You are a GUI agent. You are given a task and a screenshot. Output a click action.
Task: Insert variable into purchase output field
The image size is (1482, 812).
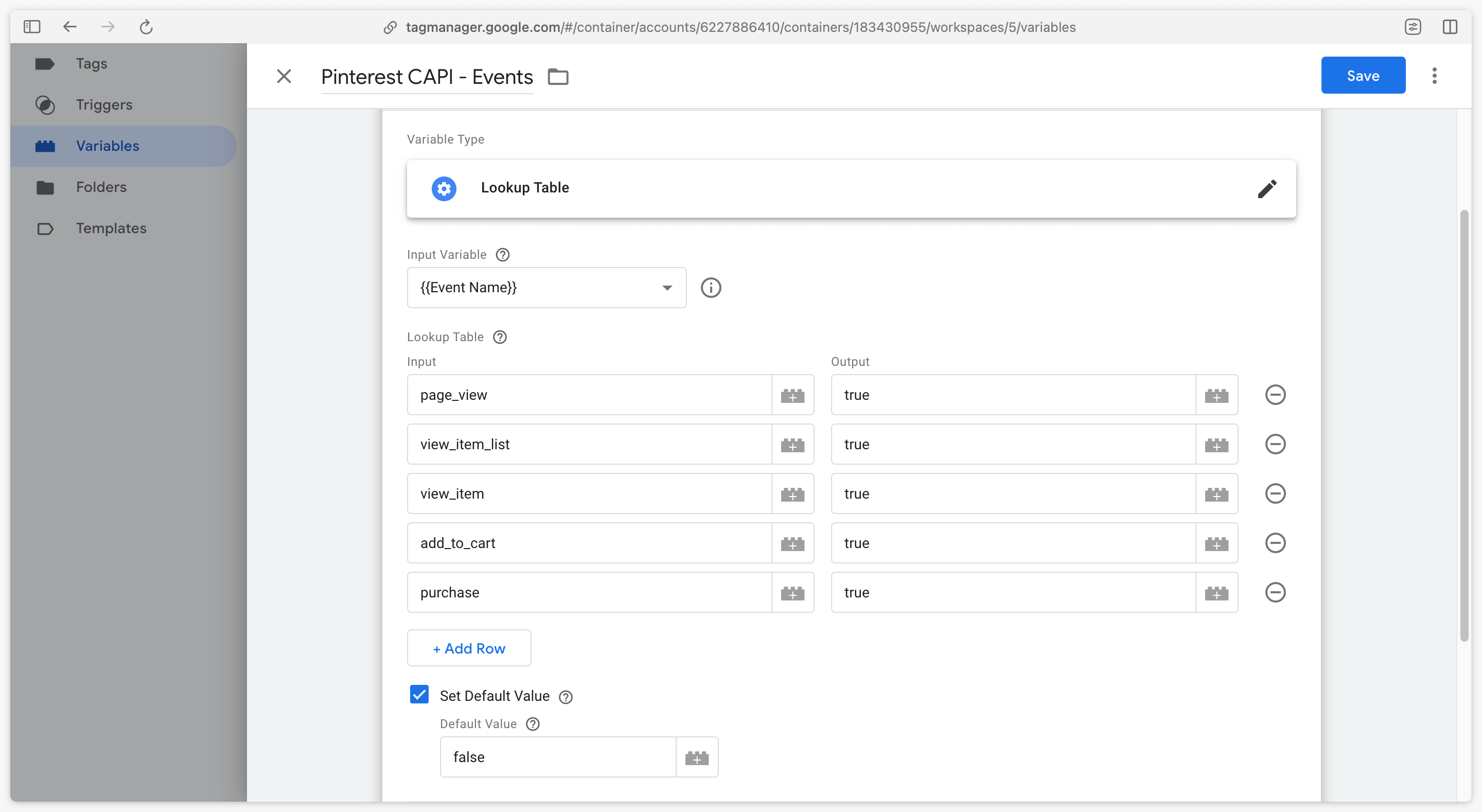(1217, 593)
